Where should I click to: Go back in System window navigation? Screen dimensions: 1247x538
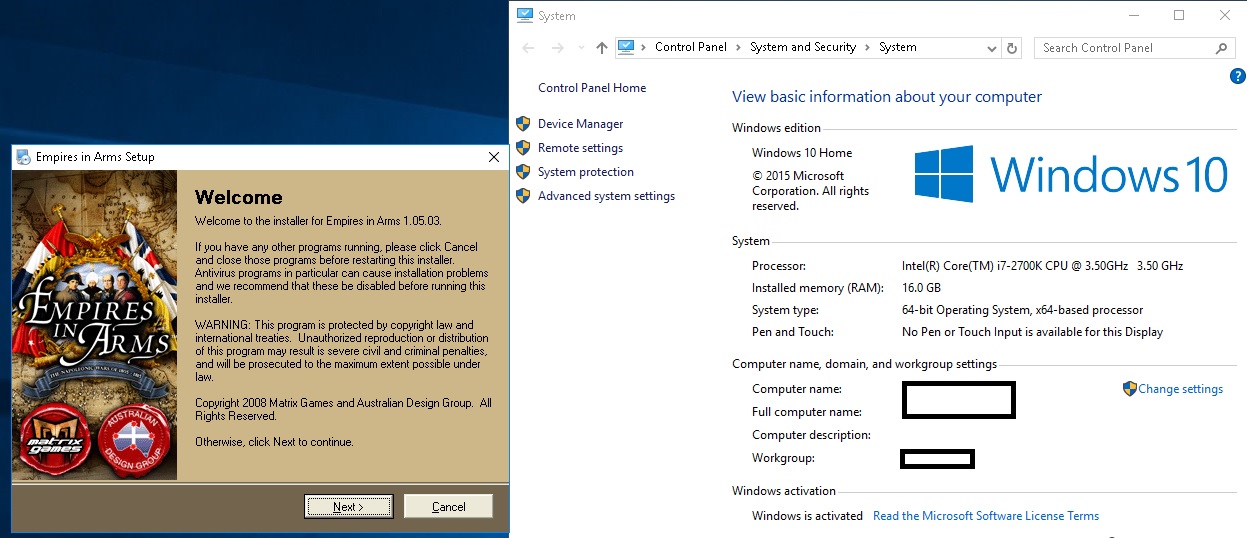point(529,47)
